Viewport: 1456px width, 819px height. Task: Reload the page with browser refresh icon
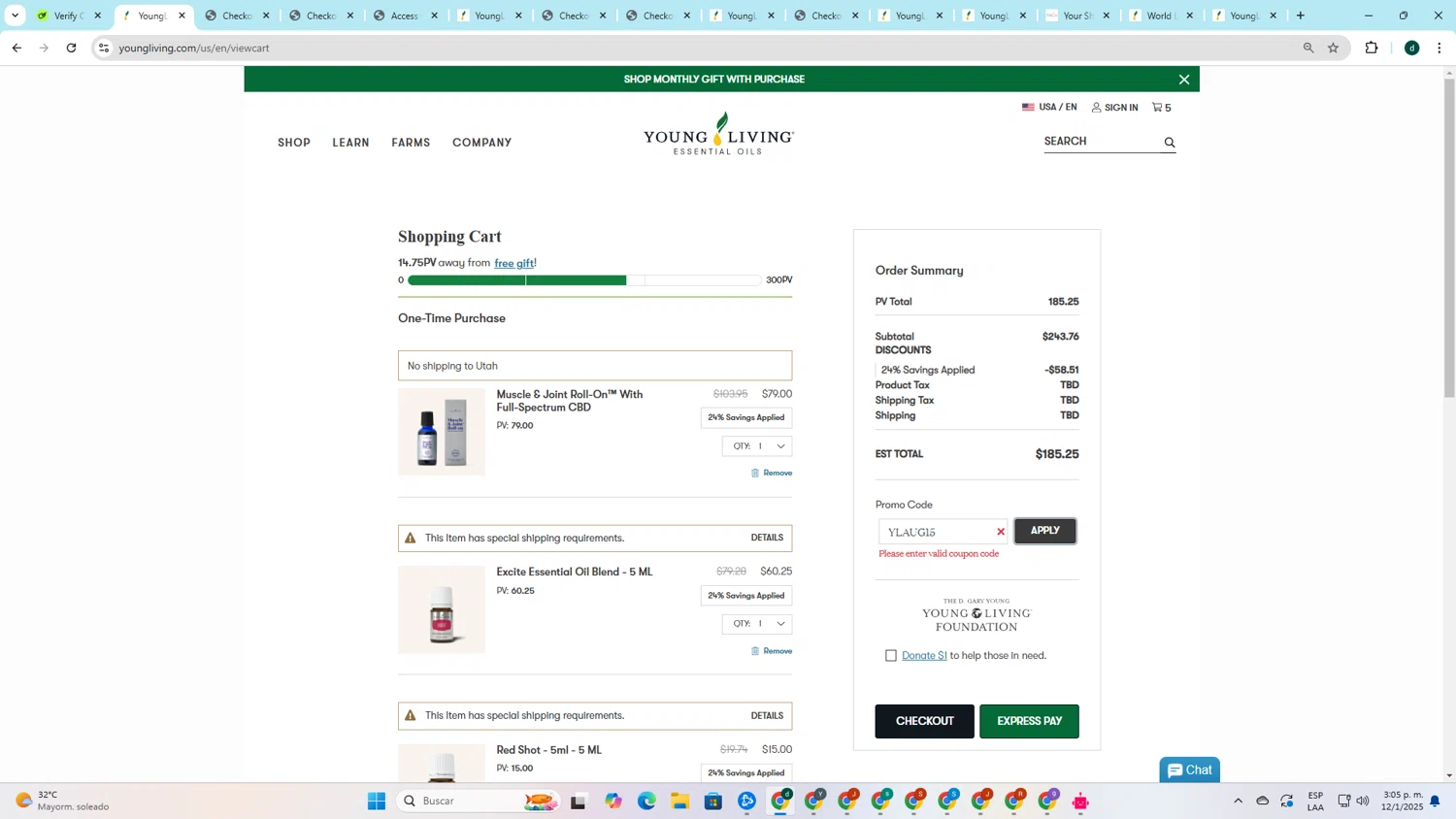[x=71, y=48]
